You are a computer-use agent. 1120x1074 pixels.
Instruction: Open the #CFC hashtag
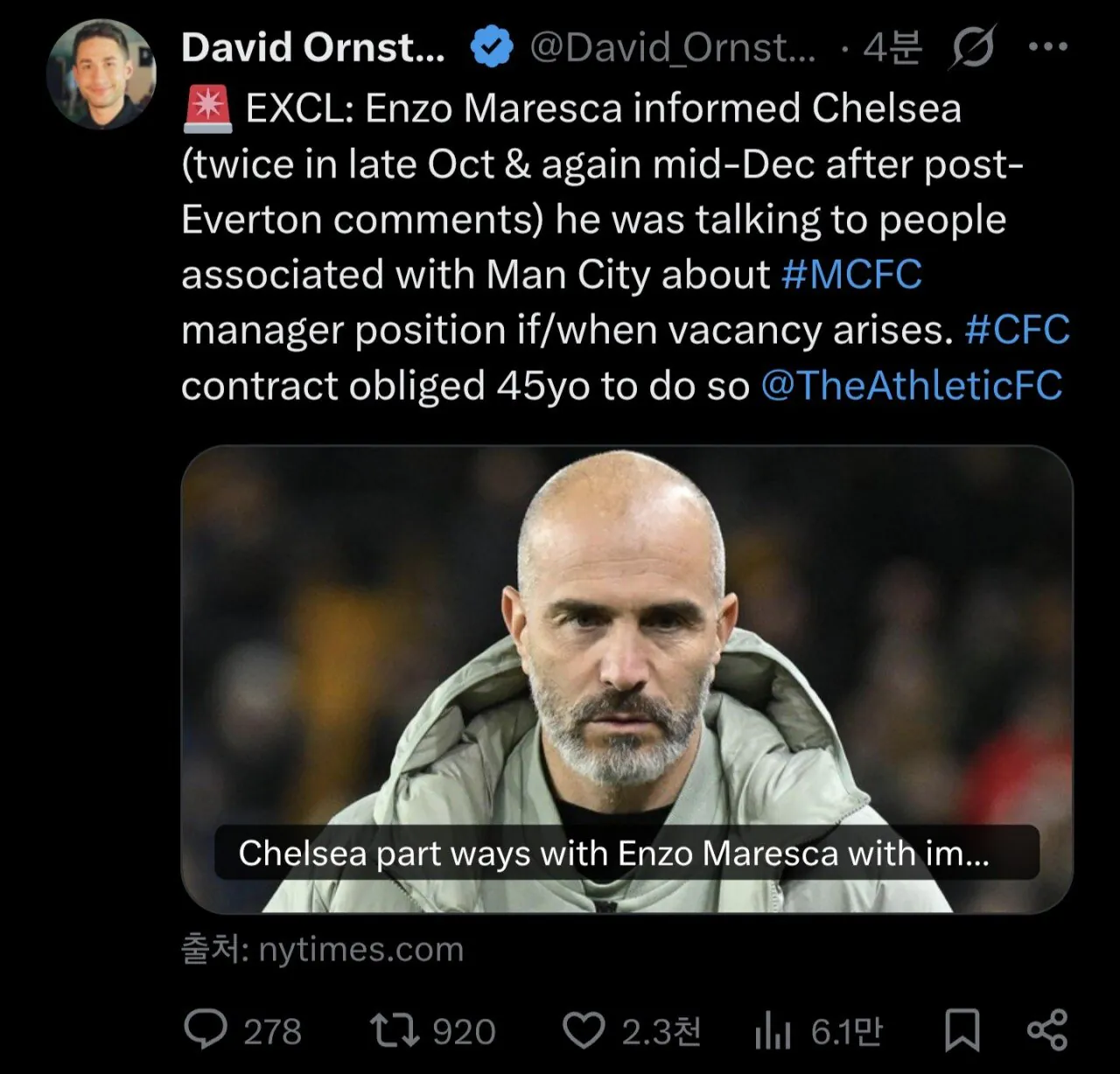(x=1017, y=331)
